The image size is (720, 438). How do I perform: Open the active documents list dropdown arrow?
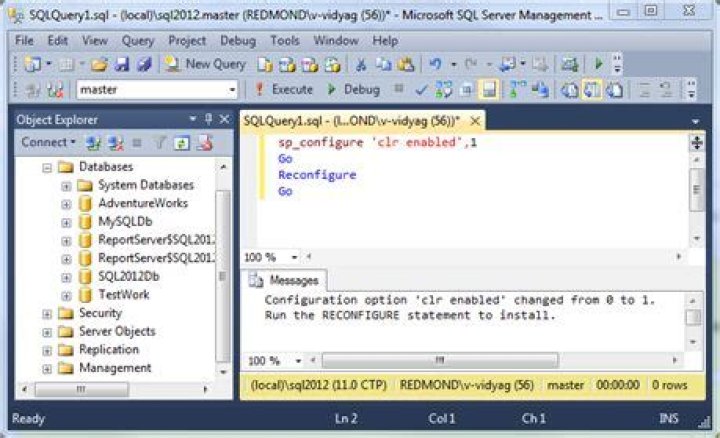pos(695,121)
